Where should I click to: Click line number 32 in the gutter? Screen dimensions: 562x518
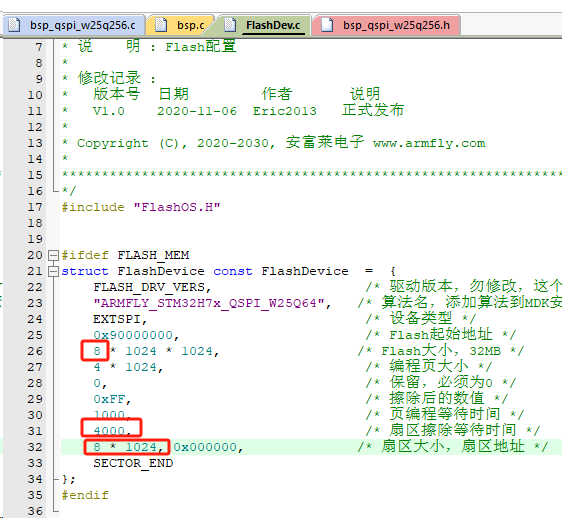[x=35, y=447]
